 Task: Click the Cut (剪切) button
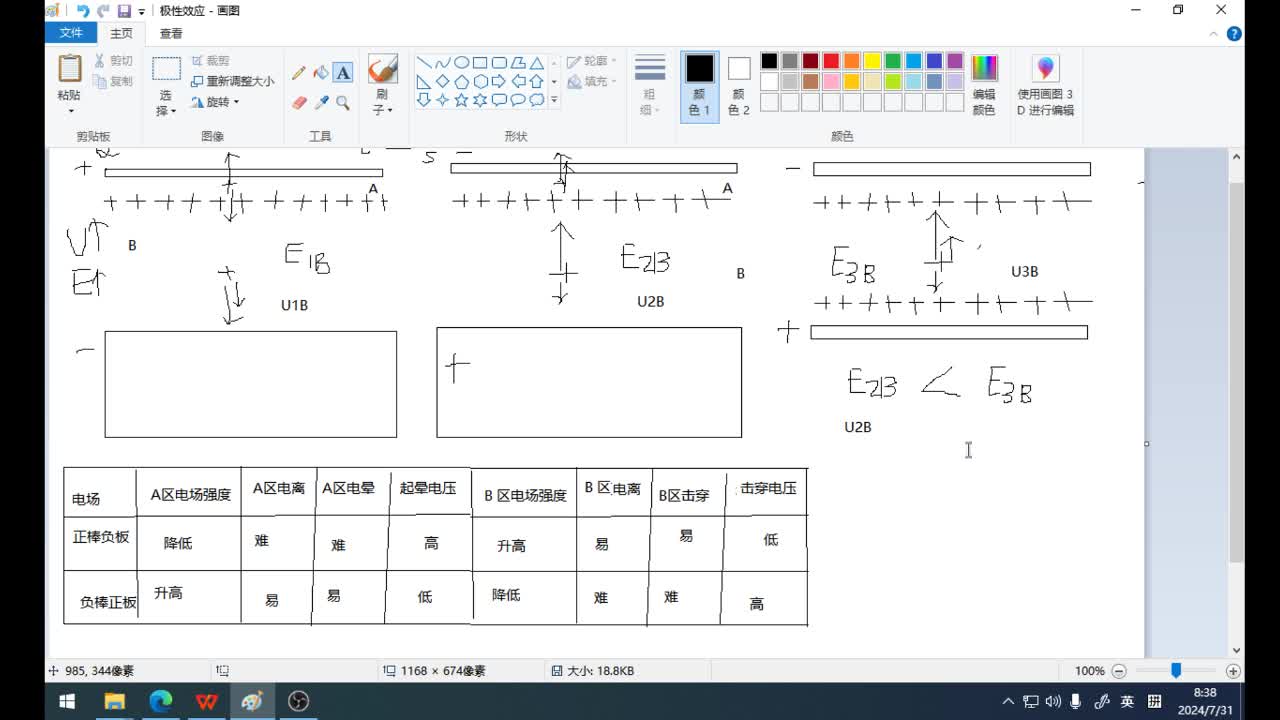pos(113,61)
